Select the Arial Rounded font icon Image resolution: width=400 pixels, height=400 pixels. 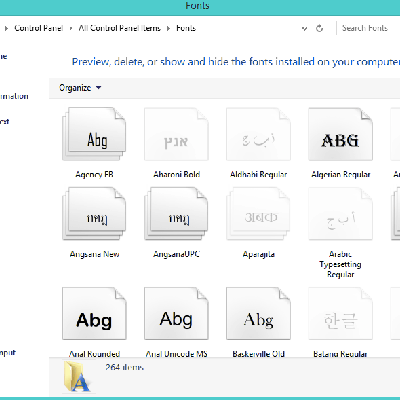point(94,314)
